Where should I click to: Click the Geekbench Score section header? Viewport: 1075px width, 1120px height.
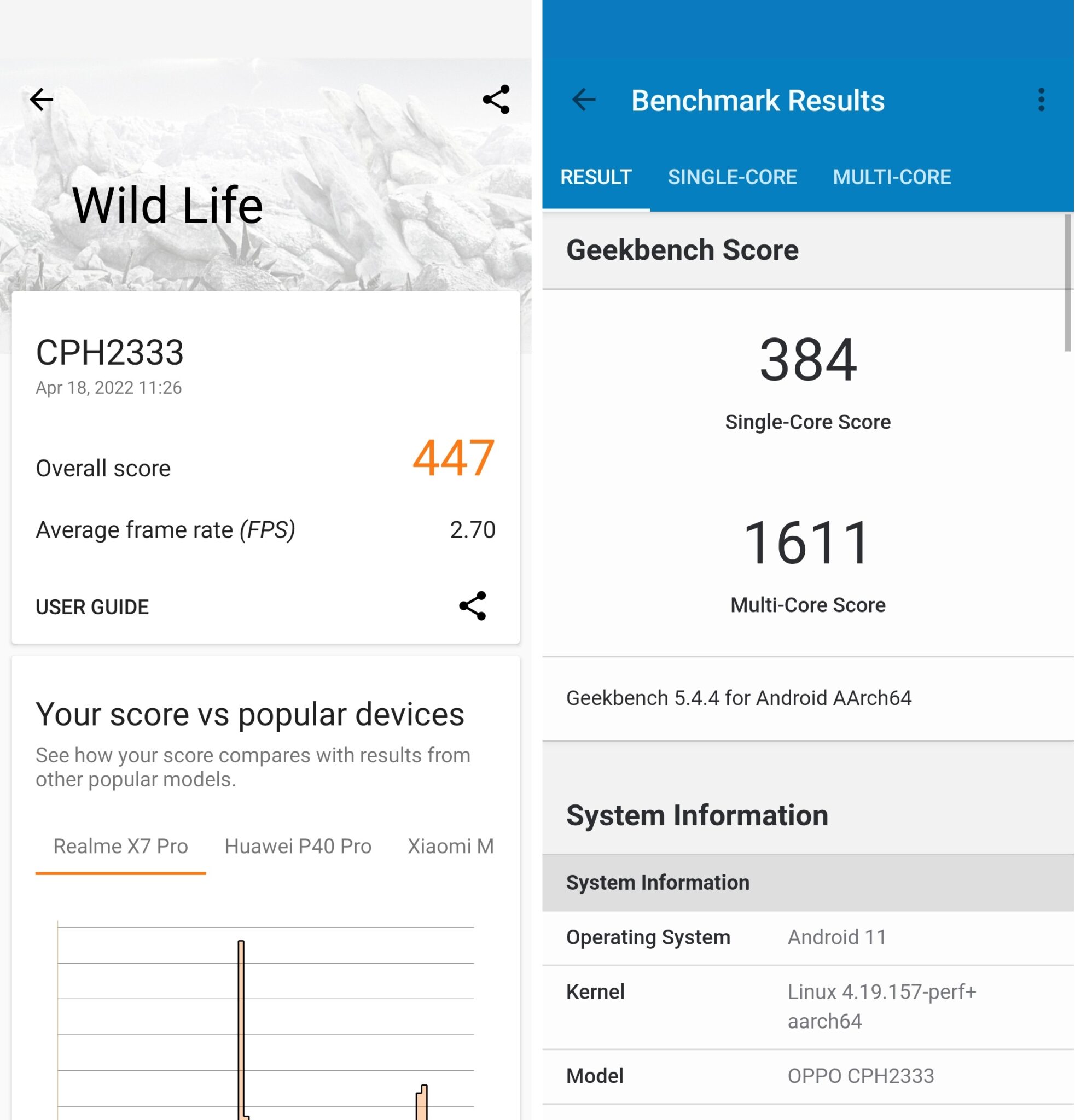pyautogui.click(x=807, y=250)
